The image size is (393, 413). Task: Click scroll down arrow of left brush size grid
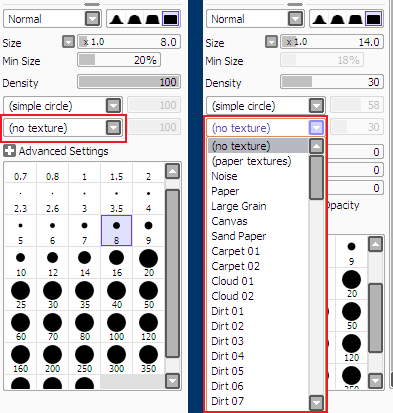click(x=172, y=381)
